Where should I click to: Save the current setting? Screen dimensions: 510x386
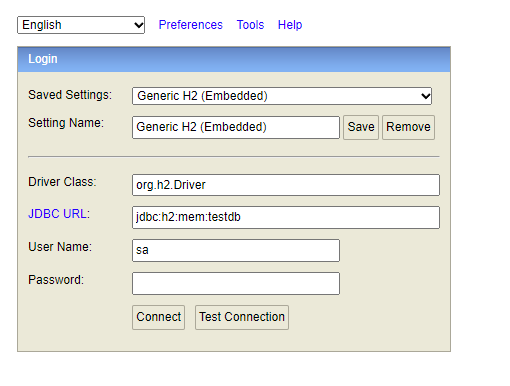(361, 127)
